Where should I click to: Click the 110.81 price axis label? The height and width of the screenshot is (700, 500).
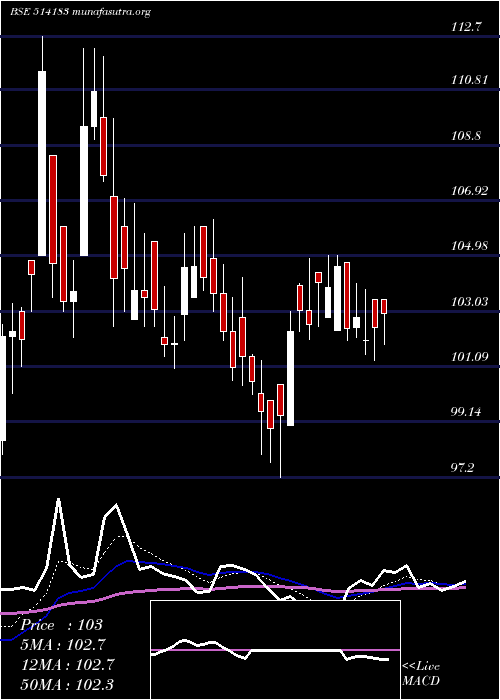pyautogui.click(x=470, y=80)
